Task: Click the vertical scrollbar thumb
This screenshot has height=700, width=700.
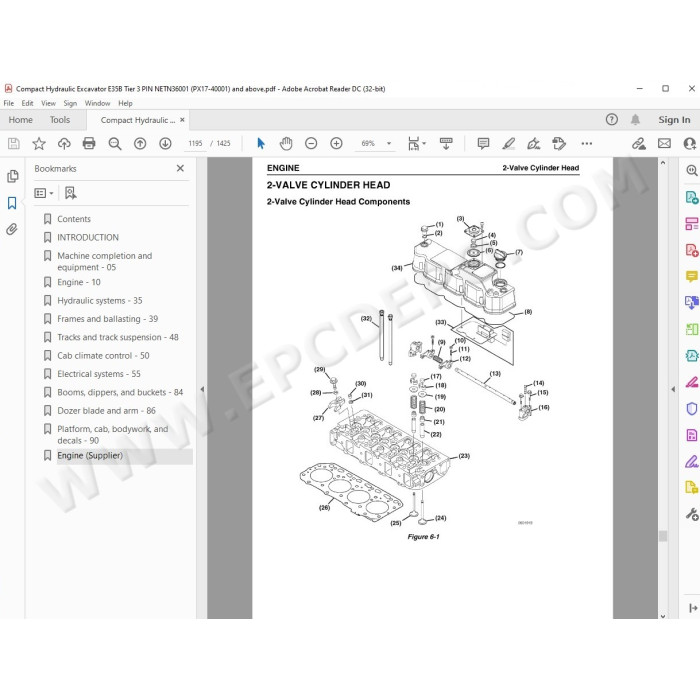Action: tap(663, 536)
